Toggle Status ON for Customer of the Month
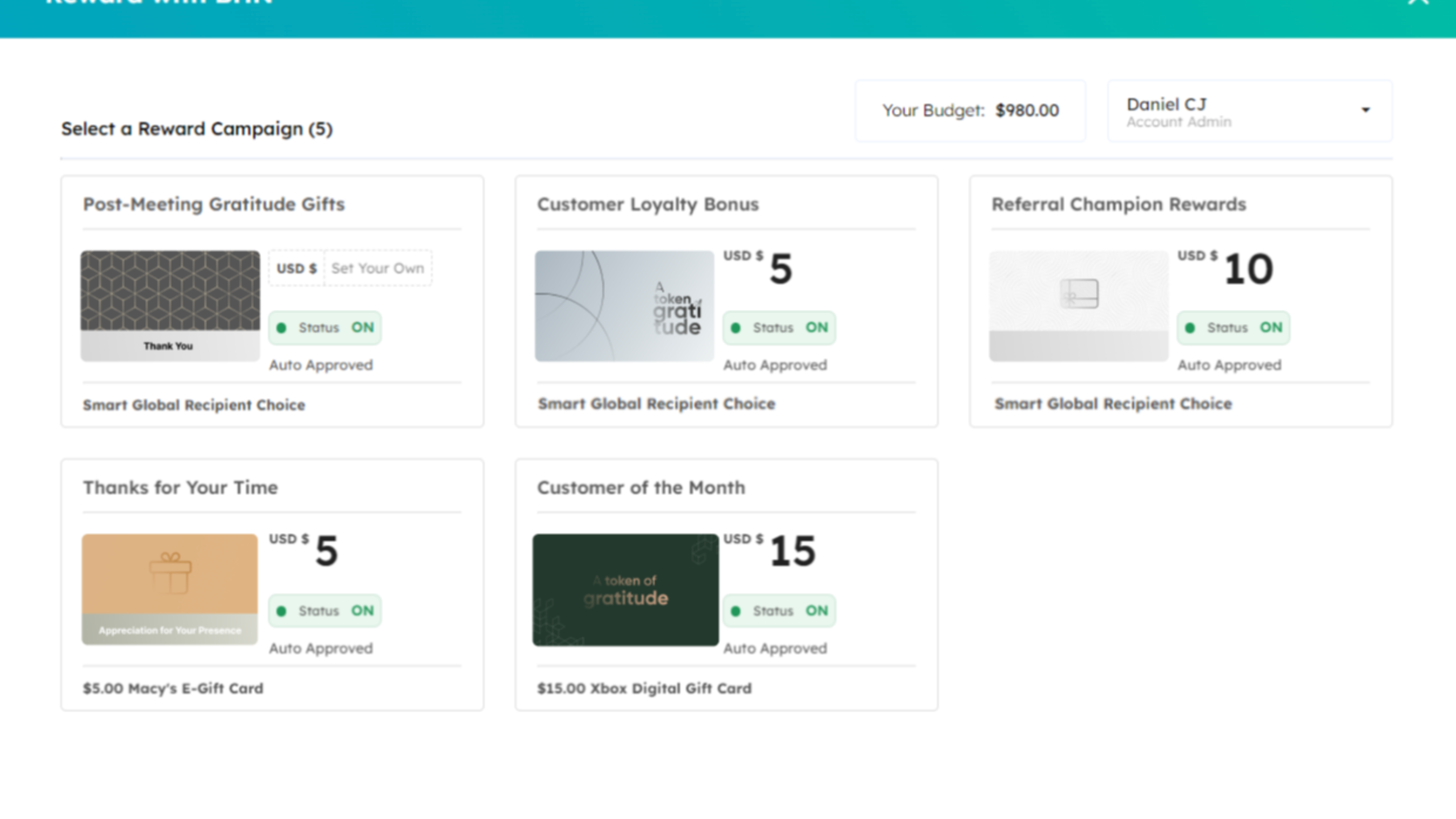The width and height of the screenshot is (1456, 819). point(779,611)
